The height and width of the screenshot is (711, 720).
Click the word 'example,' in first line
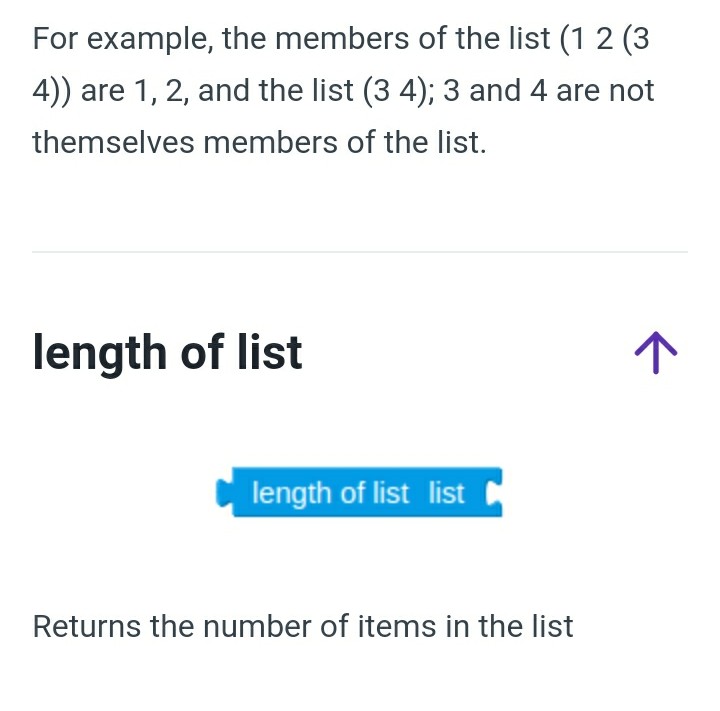(150, 40)
